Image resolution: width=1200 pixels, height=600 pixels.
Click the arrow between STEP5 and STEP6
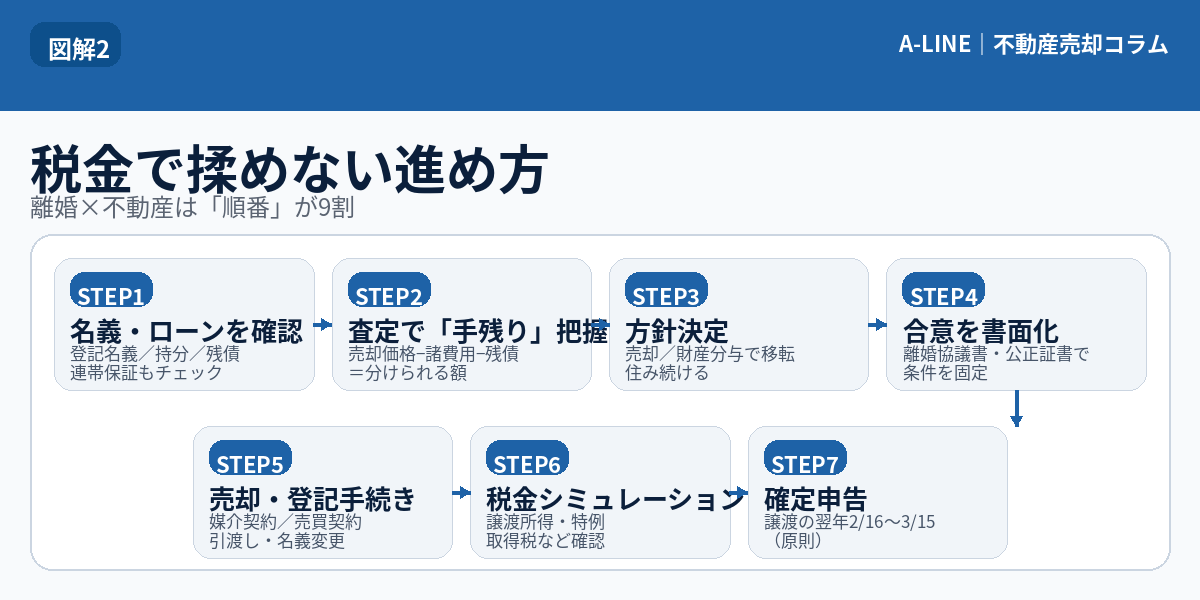click(x=461, y=493)
